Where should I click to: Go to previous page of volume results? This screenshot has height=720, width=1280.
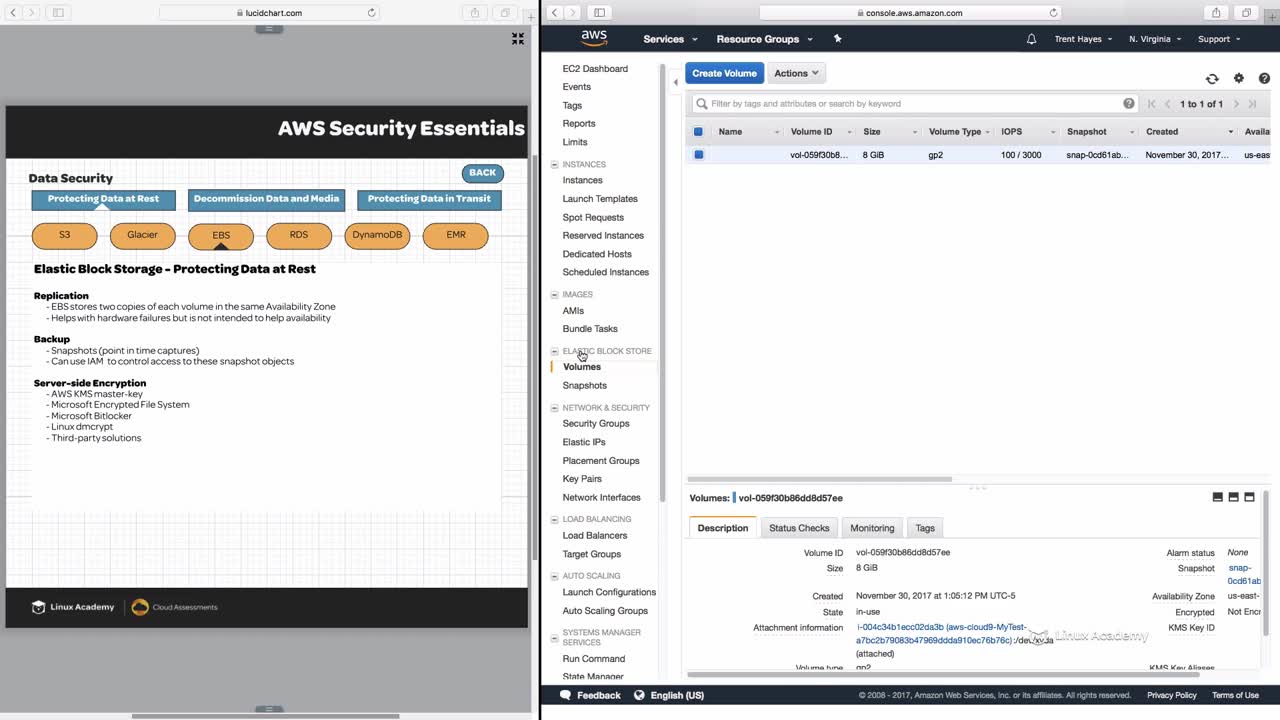[1167, 104]
